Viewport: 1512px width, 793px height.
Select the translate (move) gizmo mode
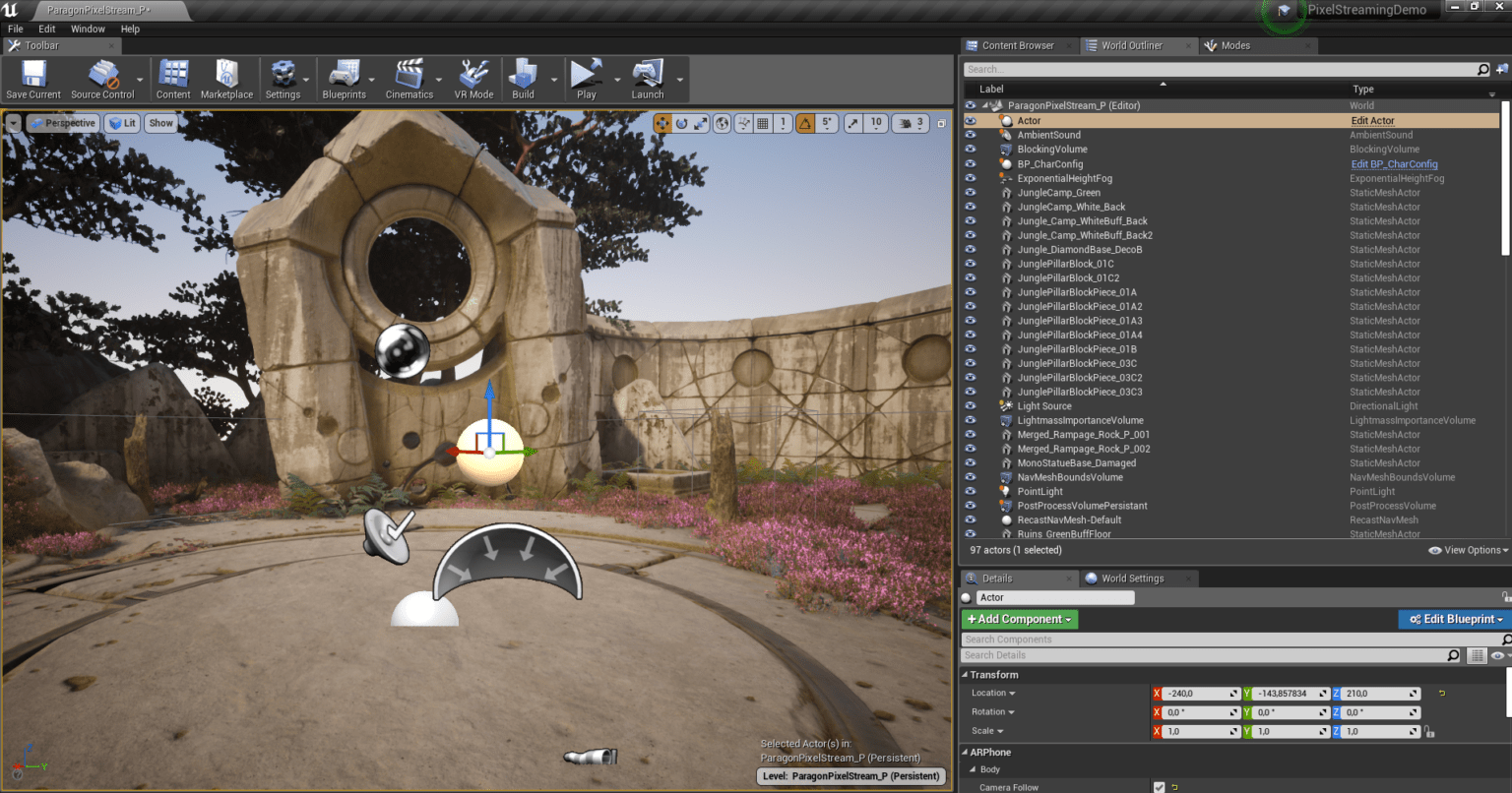pyautogui.click(x=662, y=123)
